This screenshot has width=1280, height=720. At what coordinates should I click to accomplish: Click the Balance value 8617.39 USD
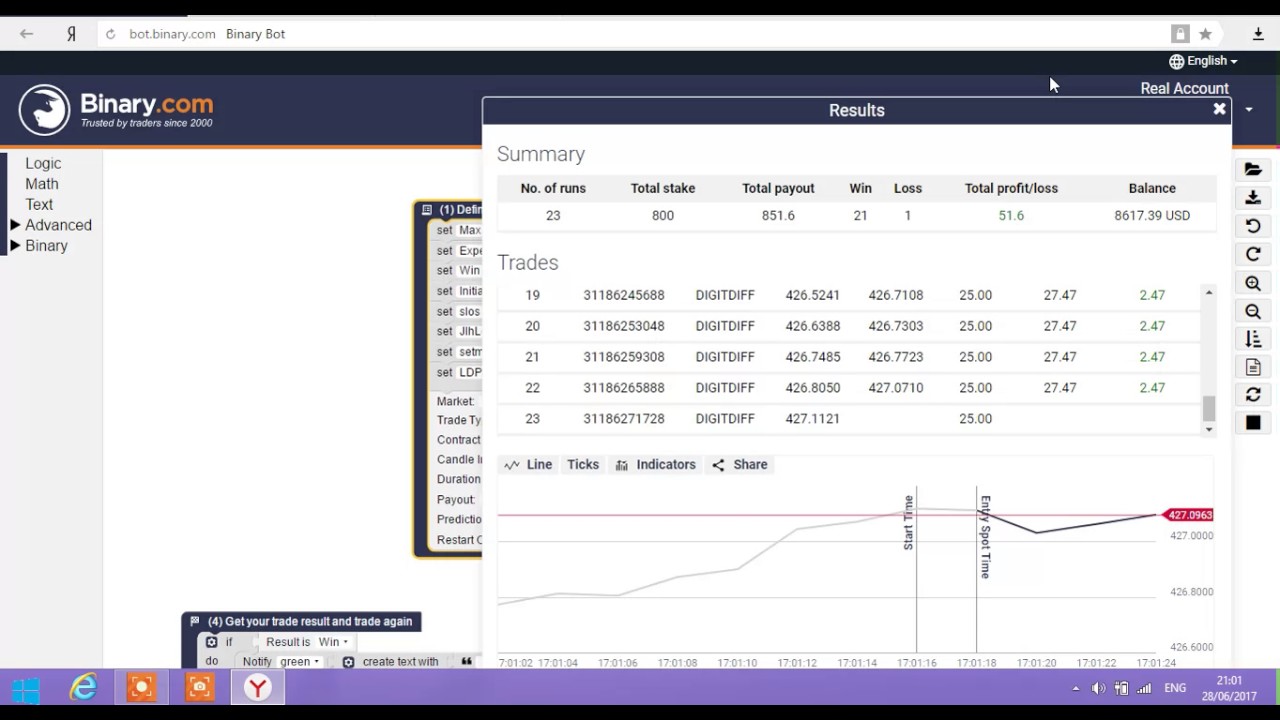coord(1152,215)
